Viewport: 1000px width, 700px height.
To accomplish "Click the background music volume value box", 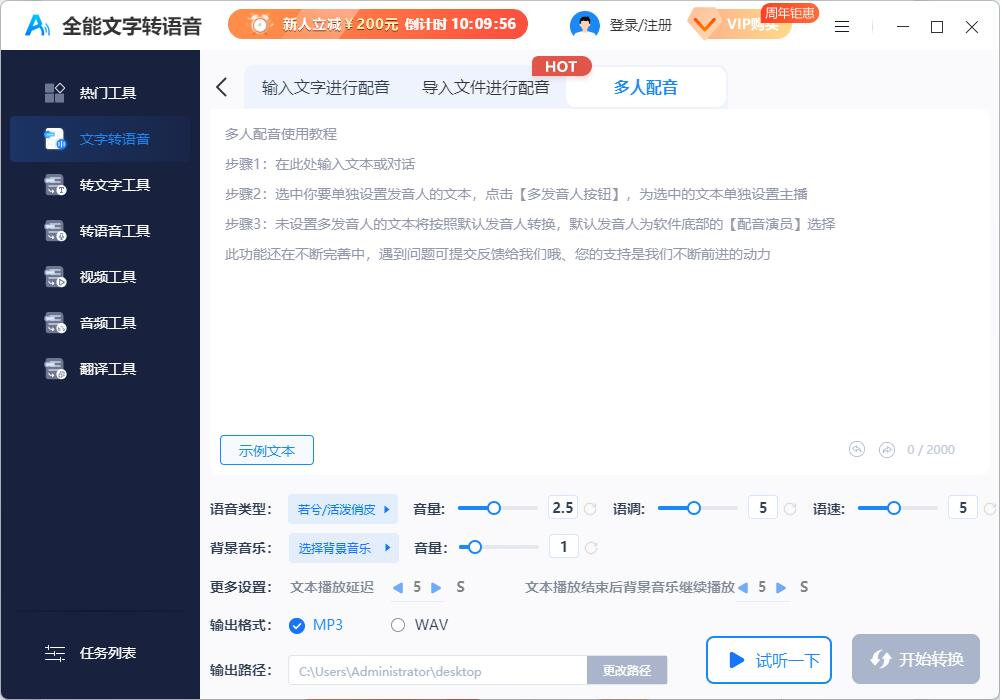I will point(564,546).
